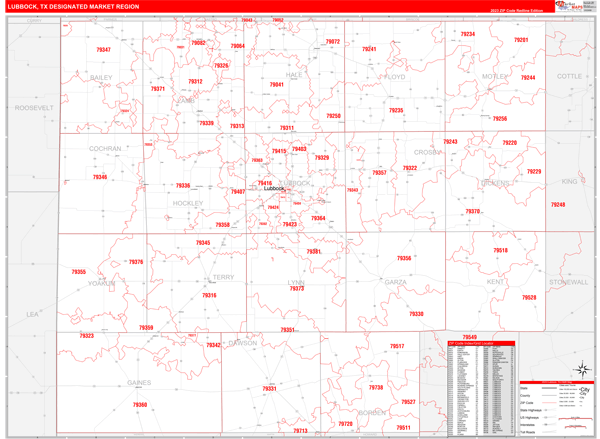Select the LYNN county label

tap(296, 282)
